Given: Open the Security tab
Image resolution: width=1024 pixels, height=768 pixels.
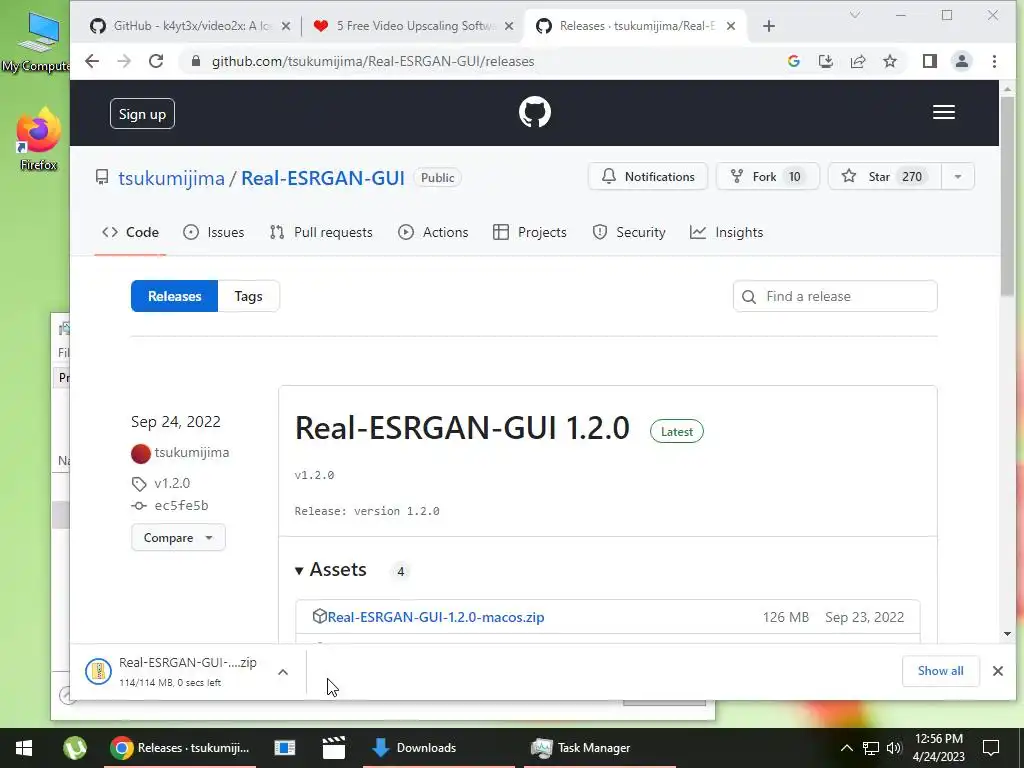Looking at the screenshot, I should point(628,232).
